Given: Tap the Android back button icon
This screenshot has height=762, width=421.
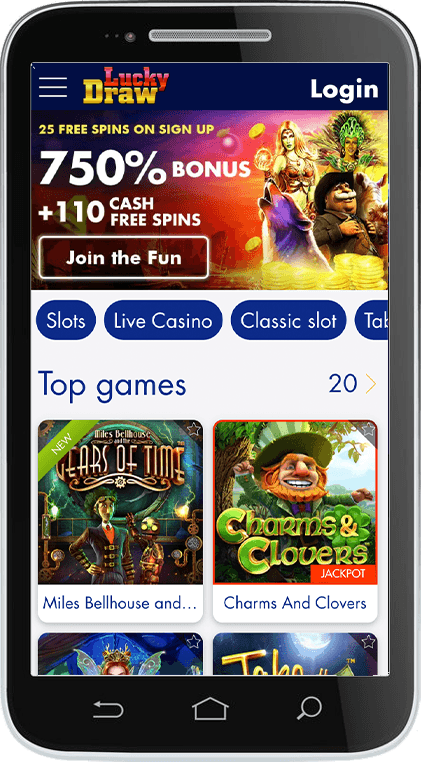Looking at the screenshot, I should click(108, 710).
